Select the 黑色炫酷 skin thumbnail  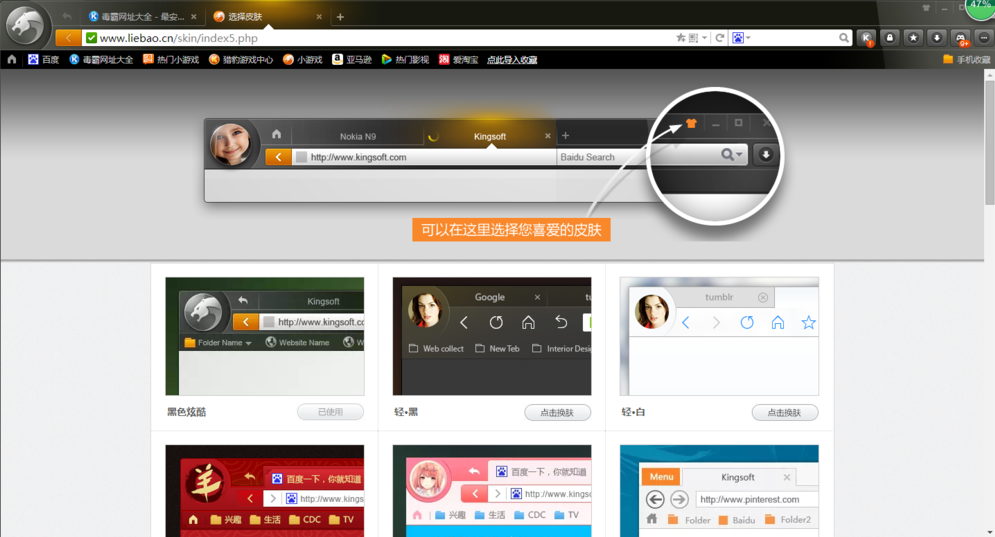coord(265,336)
